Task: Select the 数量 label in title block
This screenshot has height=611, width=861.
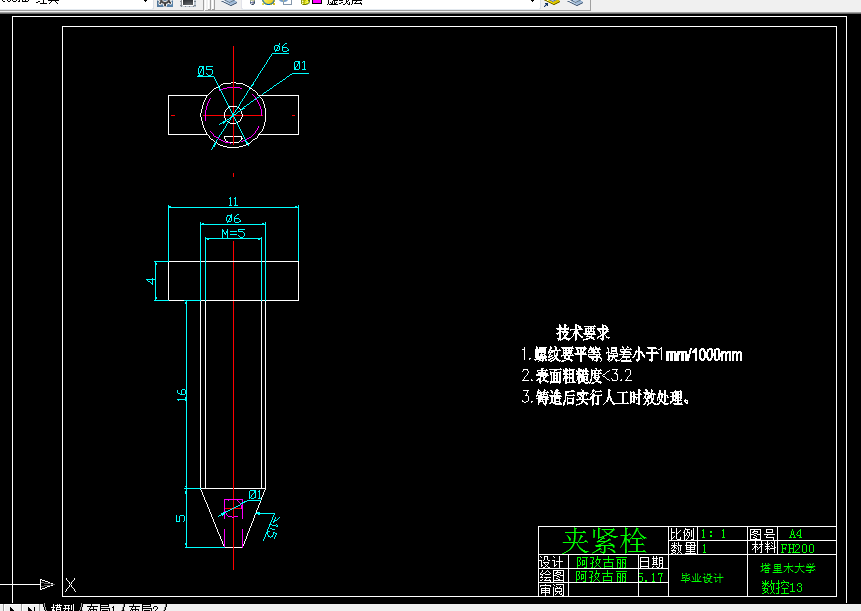Action: click(683, 548)
